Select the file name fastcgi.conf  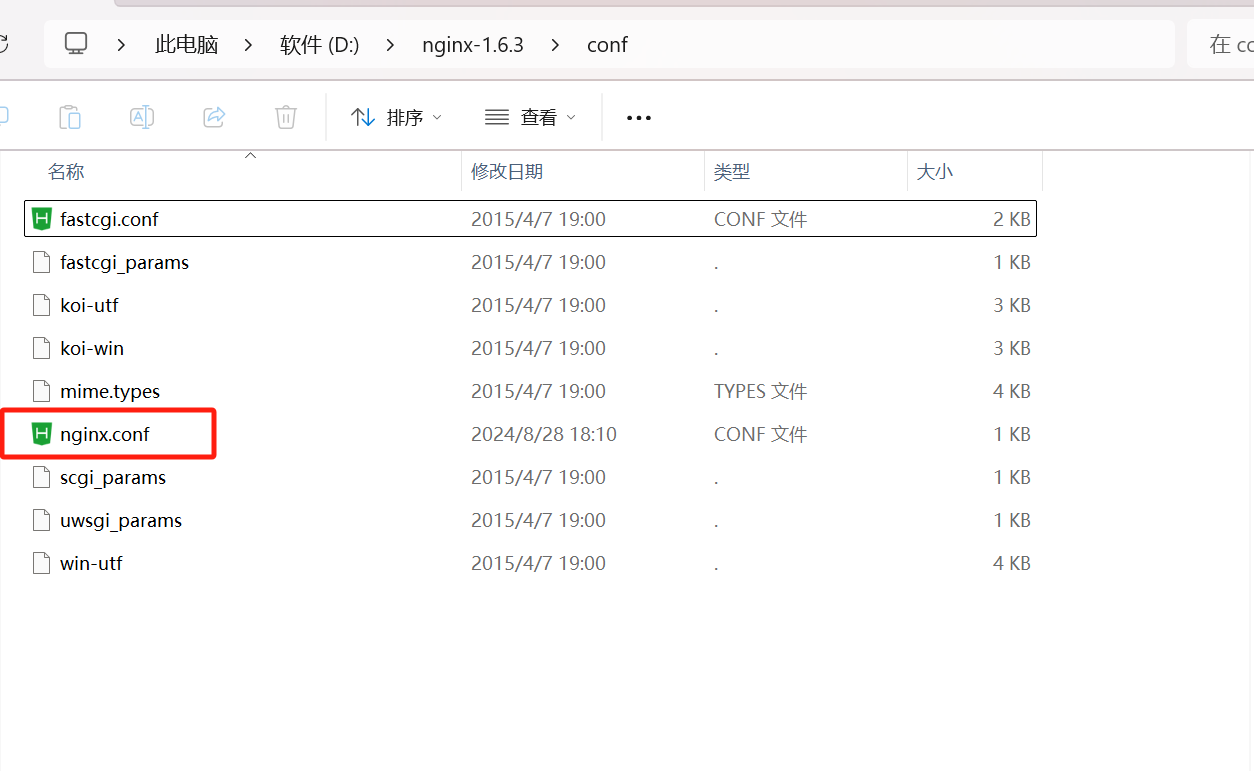coord(109,219)
